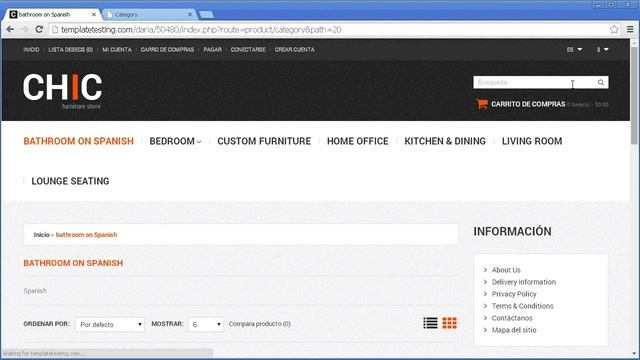This screenshot has height=360, width=640.
Task: Close the 'Category' browser tab
Action: point(190,14)
